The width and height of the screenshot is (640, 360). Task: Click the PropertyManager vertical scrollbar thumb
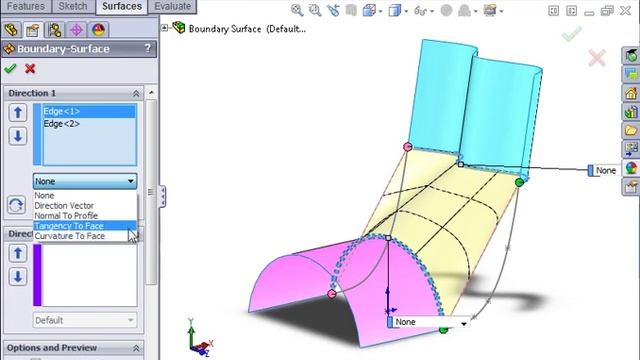click(x=151, y=192)
